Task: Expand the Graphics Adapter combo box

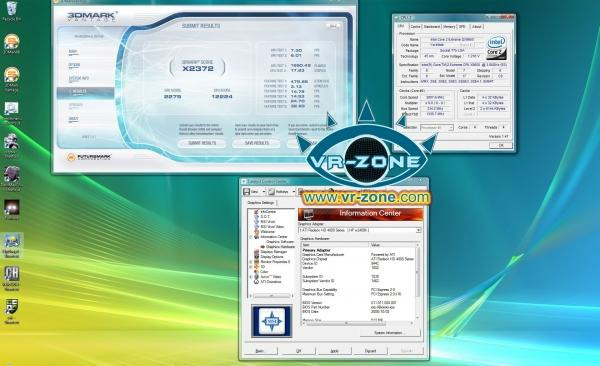Action: click(359, 230)
